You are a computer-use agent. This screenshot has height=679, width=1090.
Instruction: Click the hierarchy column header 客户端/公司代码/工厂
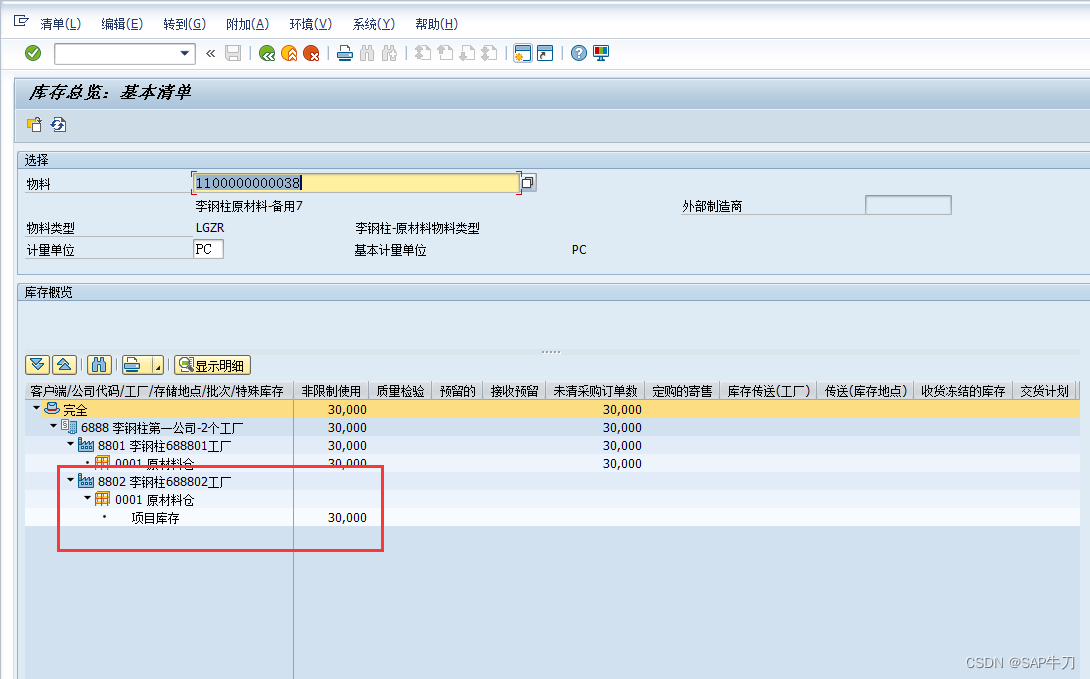click(x=157, y=391)
